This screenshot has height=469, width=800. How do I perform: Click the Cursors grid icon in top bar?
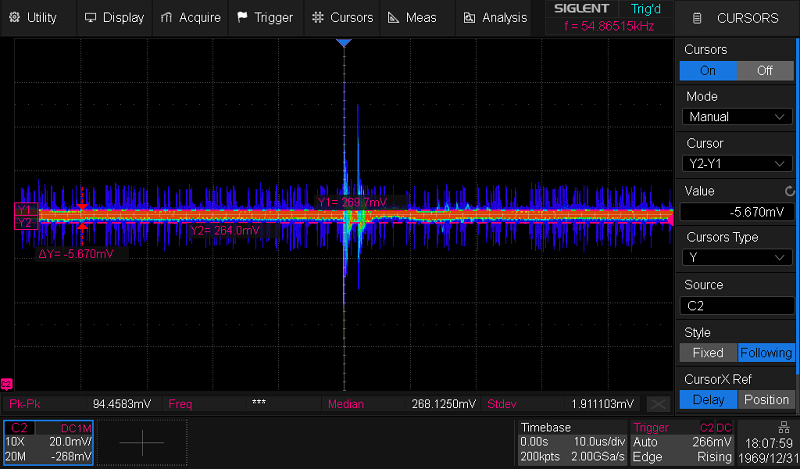coord(318,18)
